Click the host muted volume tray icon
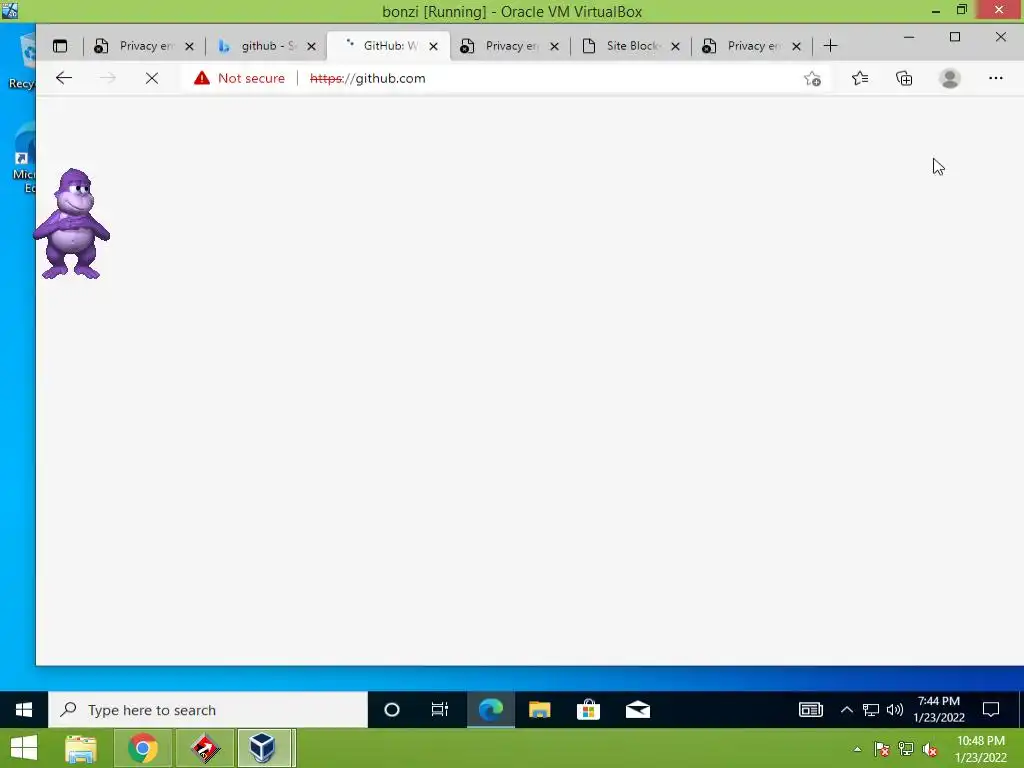This screenshot has width=1024, height=768. point(930,750)
